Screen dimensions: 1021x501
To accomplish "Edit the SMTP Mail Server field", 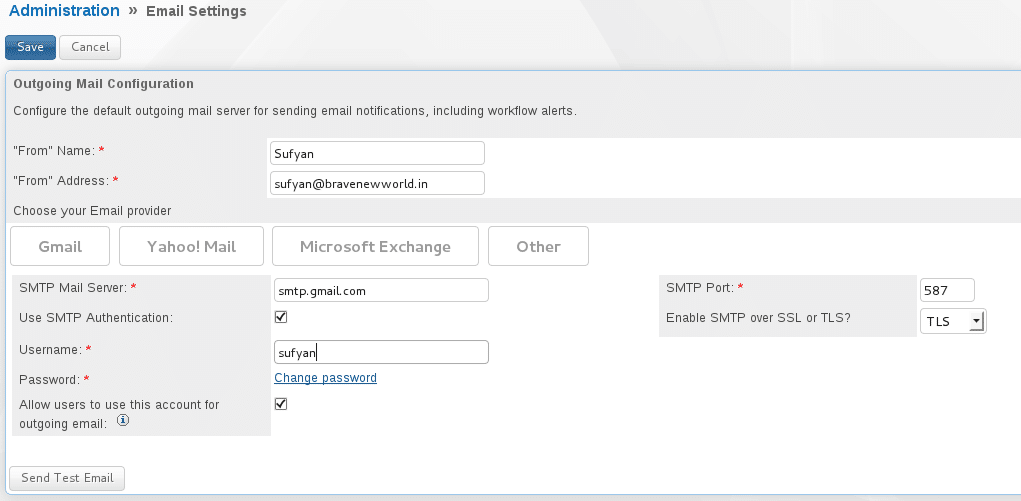I will coord(381,290).
